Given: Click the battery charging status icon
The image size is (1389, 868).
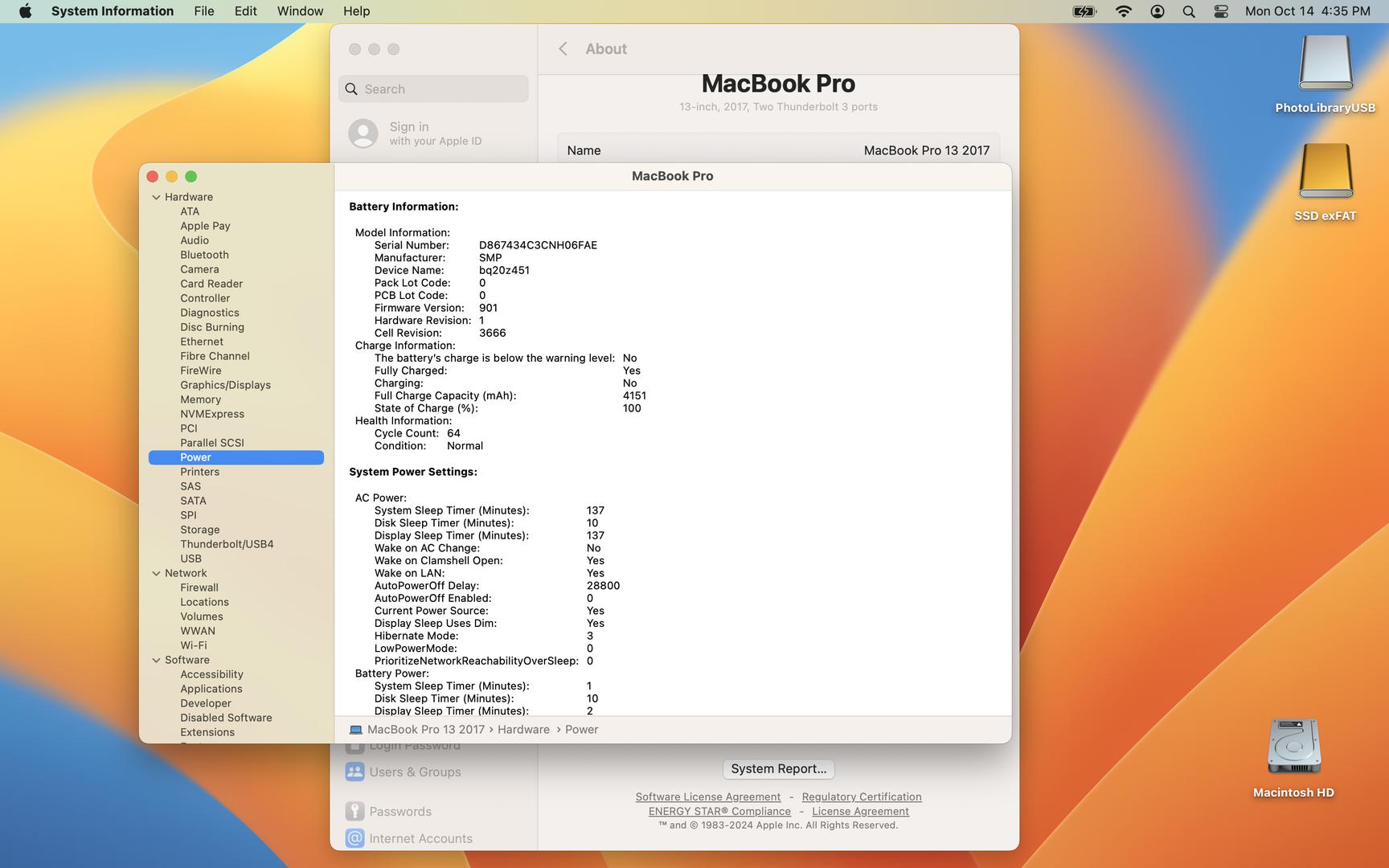Looking at the screenshot, I should (x=1084, y=11).
